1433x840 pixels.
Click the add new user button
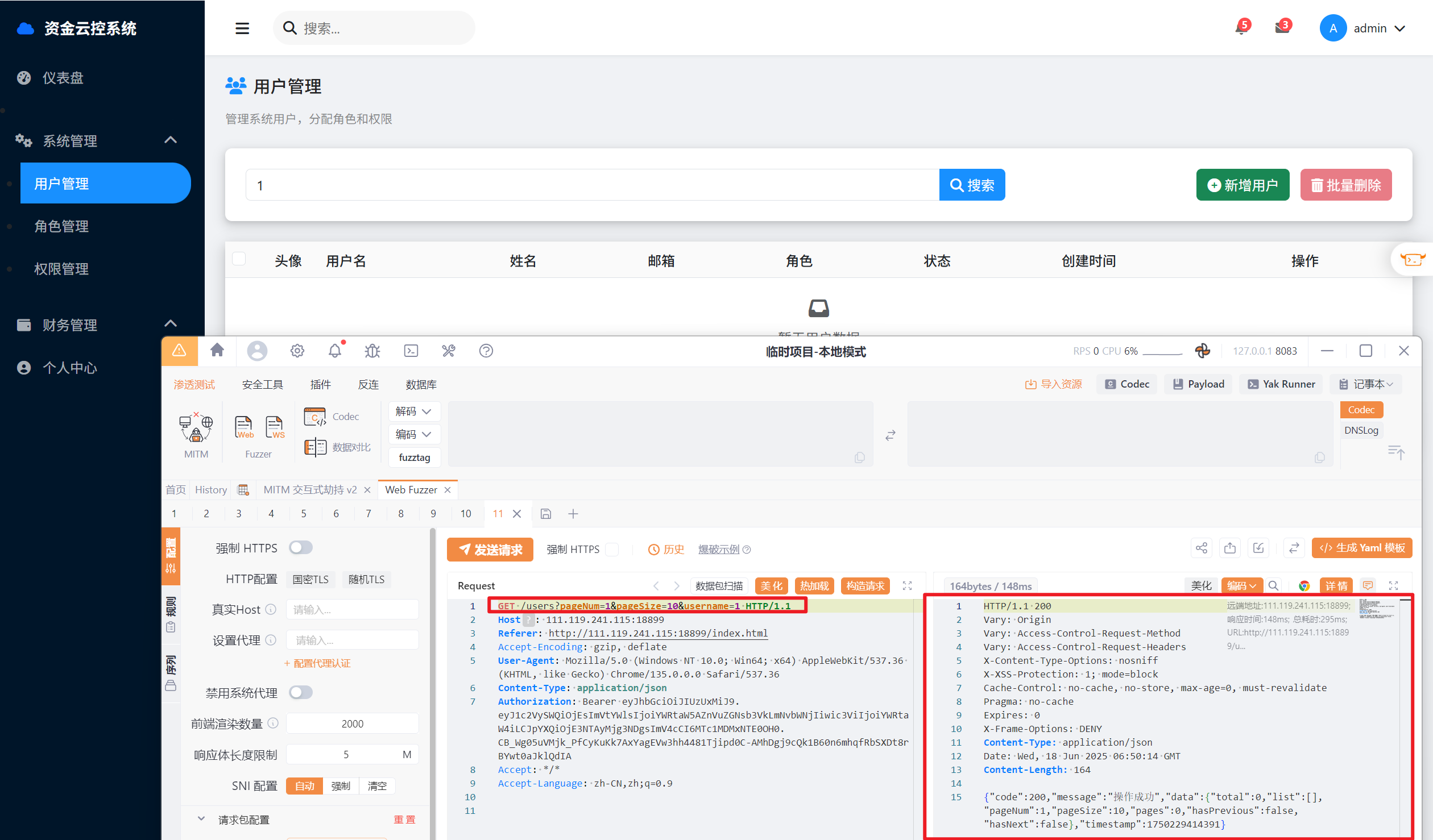pyautogui.click(x=1243, y=185)
